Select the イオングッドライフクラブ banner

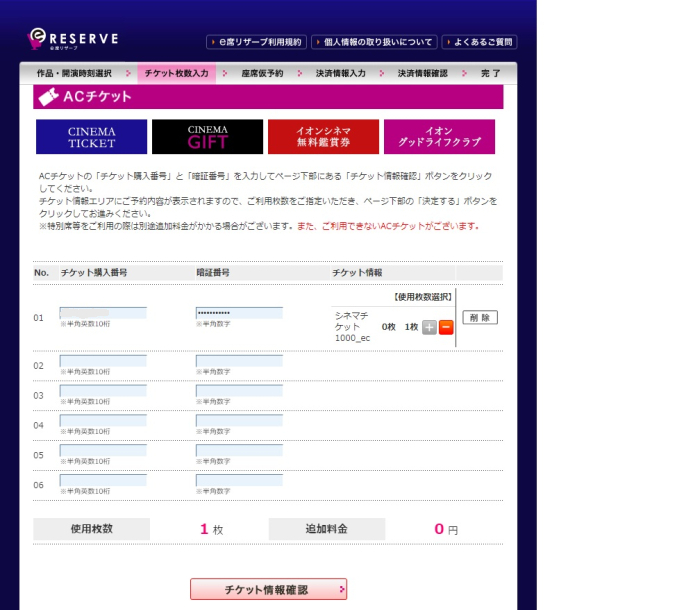pos(439,137)
